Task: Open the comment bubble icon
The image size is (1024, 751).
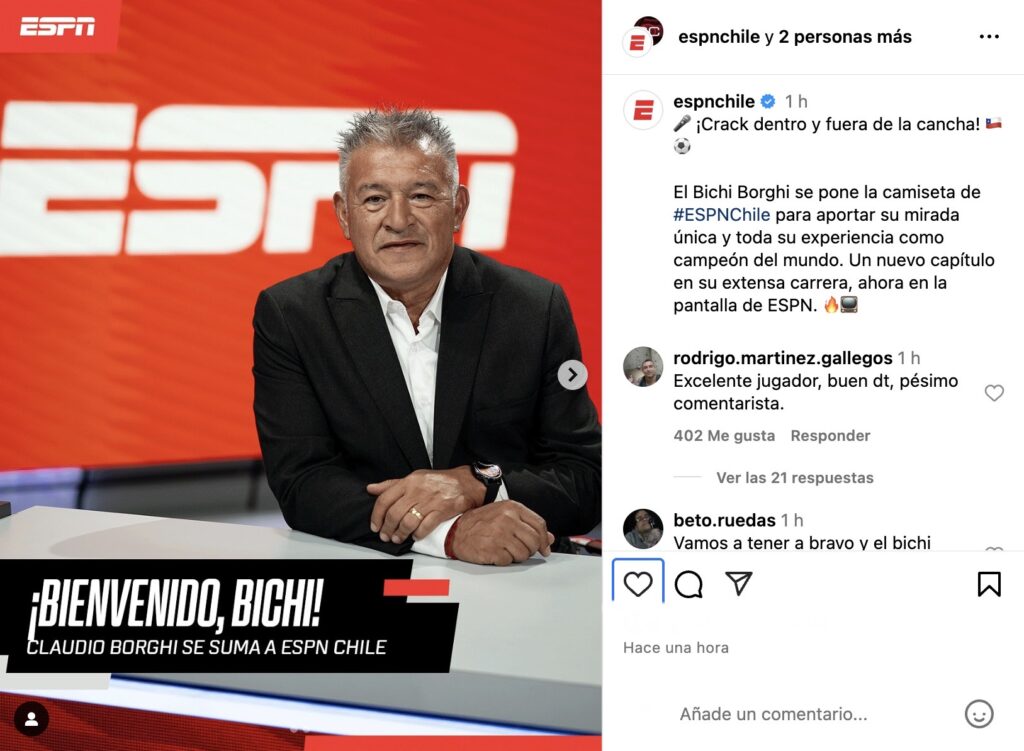Action: [688, 584]
